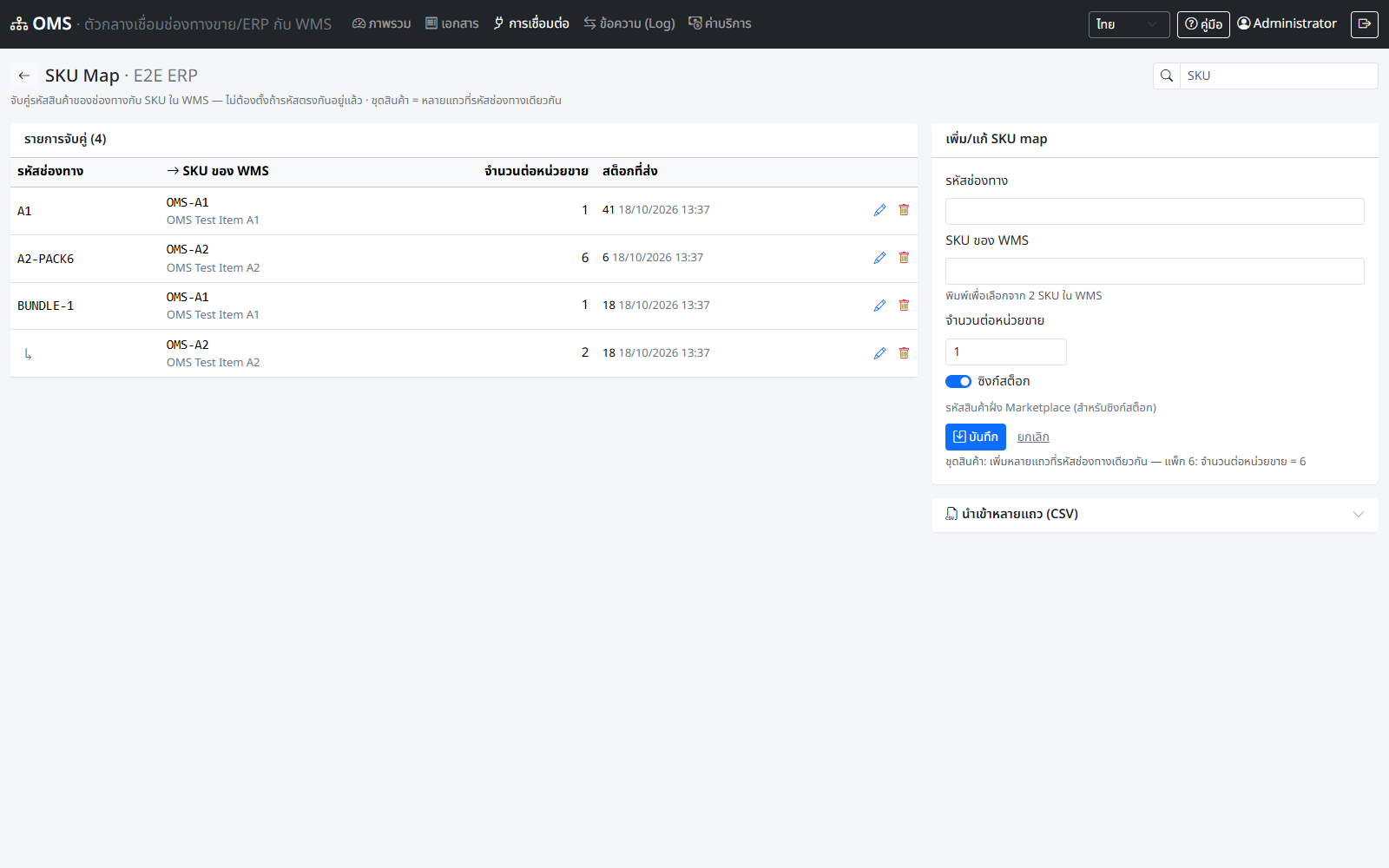Delete the A2-PACK6 mapping row

pos(904,258)
